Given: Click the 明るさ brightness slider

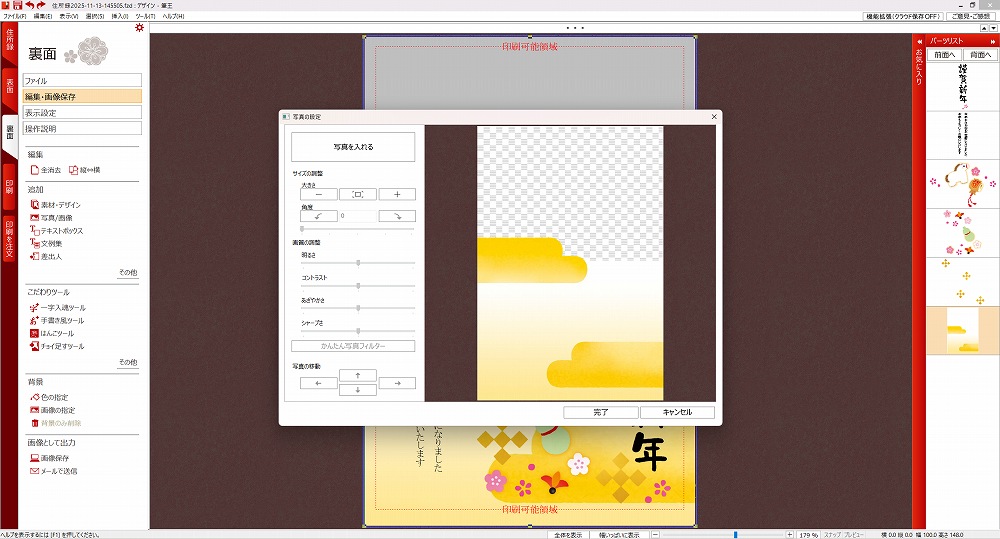Looking at the screenshot, I should pyautogui.click(x=358, y=263).
